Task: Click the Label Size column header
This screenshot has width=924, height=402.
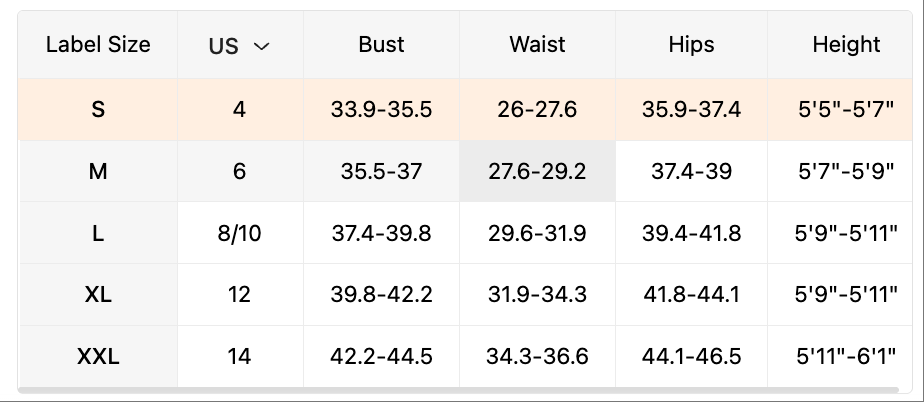Action: (98, 45)
